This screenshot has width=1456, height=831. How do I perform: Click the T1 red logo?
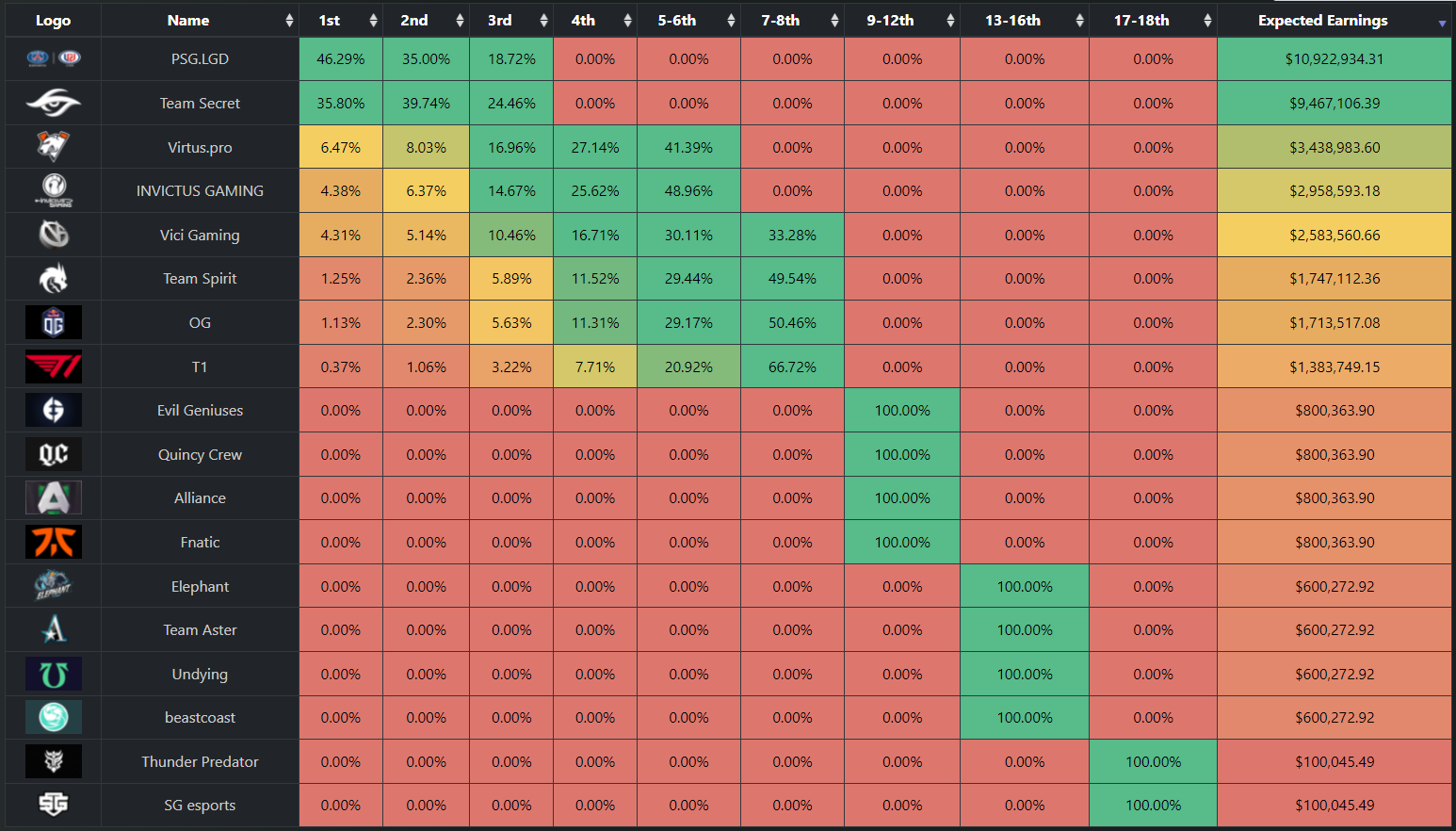[x=54, y=367]
